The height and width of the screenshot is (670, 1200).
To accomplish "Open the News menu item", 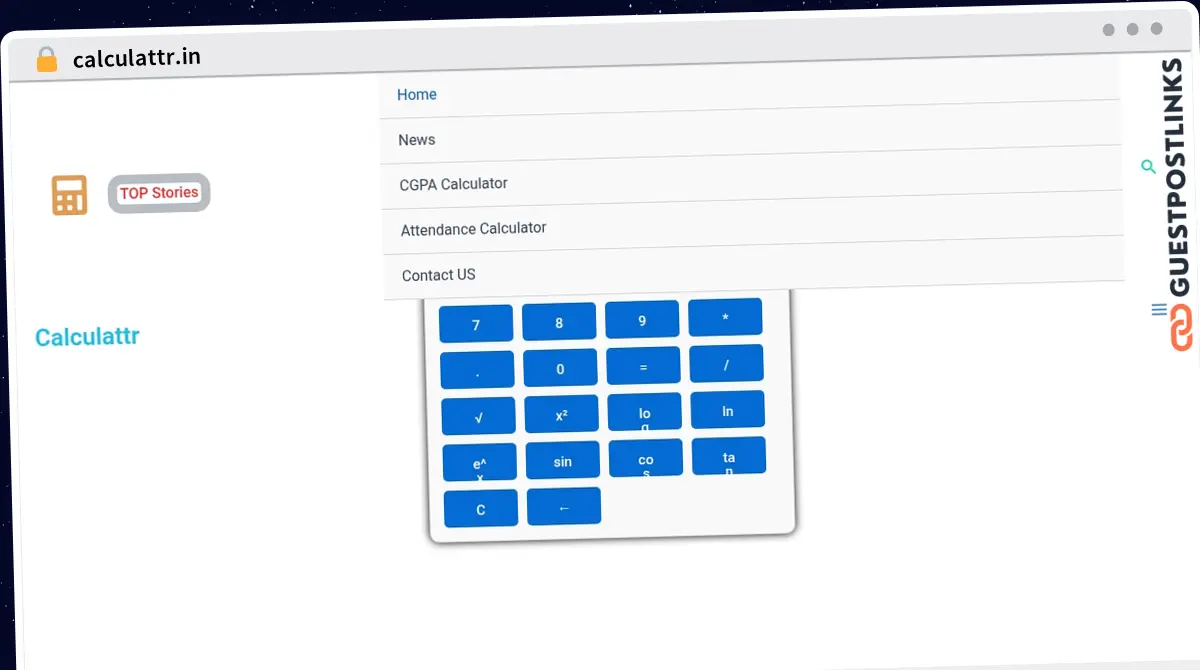I will (416, 140).
